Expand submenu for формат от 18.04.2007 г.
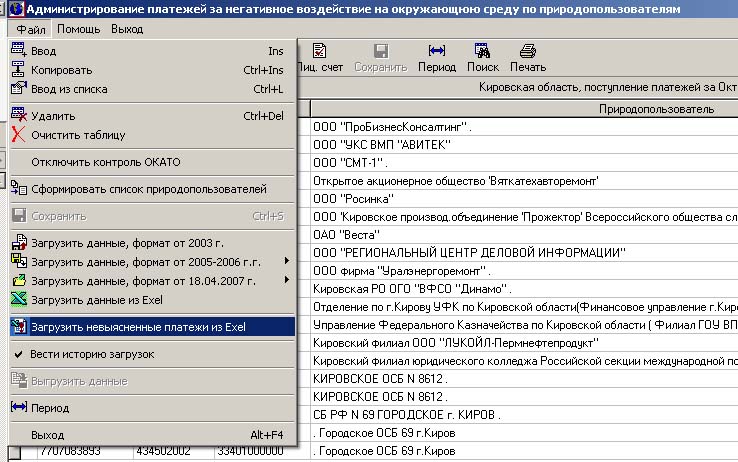 click(x=287, y=281)
